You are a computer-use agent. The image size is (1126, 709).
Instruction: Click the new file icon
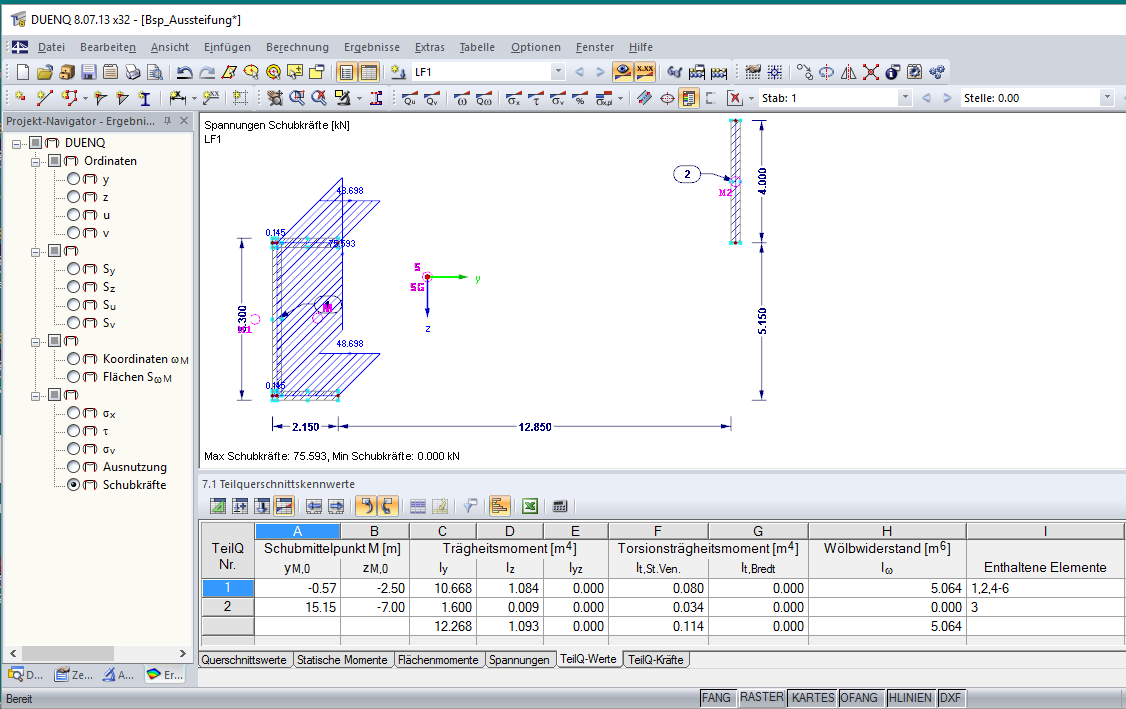coord(23,72)
